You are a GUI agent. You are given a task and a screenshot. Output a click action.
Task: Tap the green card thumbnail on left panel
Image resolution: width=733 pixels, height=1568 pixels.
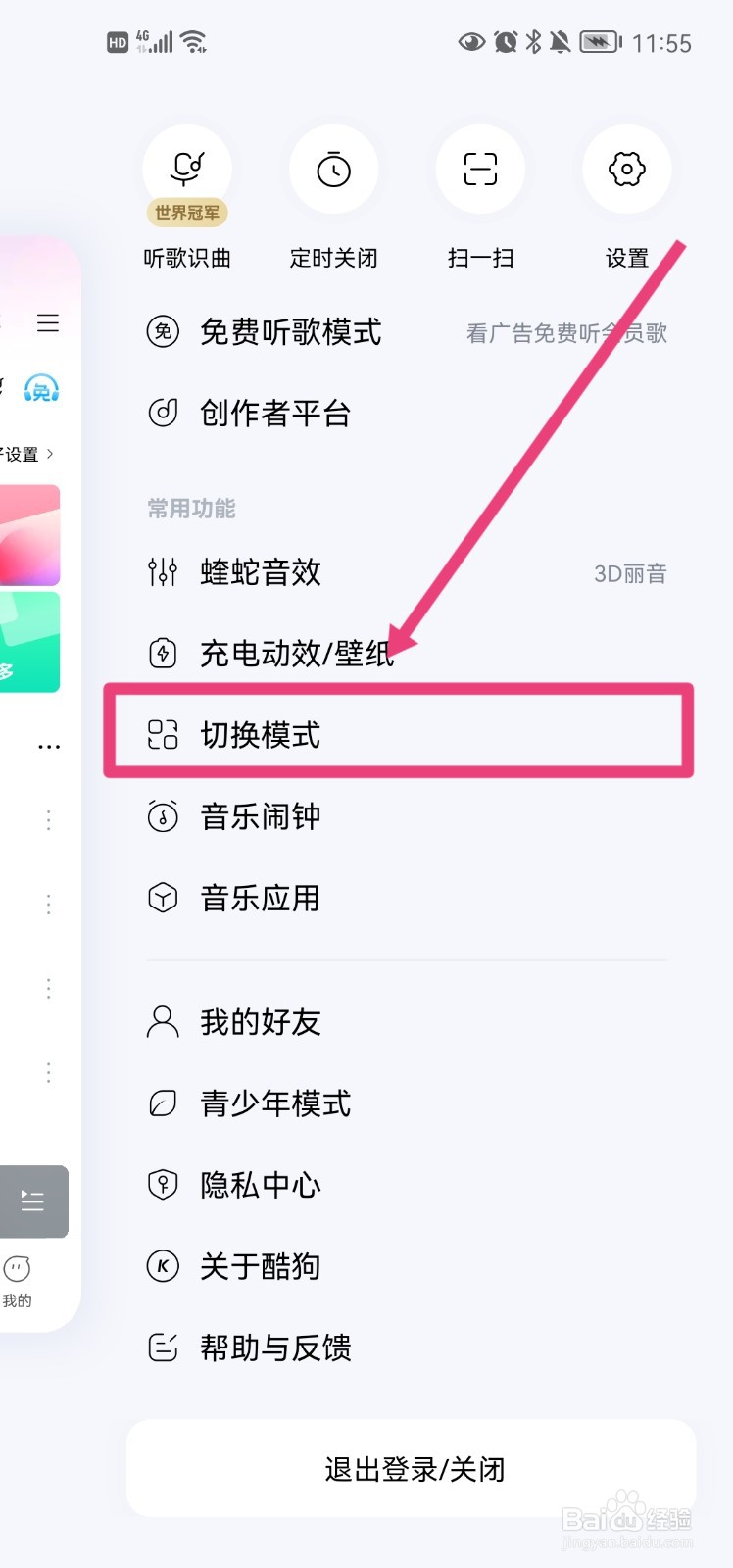pyautogui.click(x=29, y=642)
